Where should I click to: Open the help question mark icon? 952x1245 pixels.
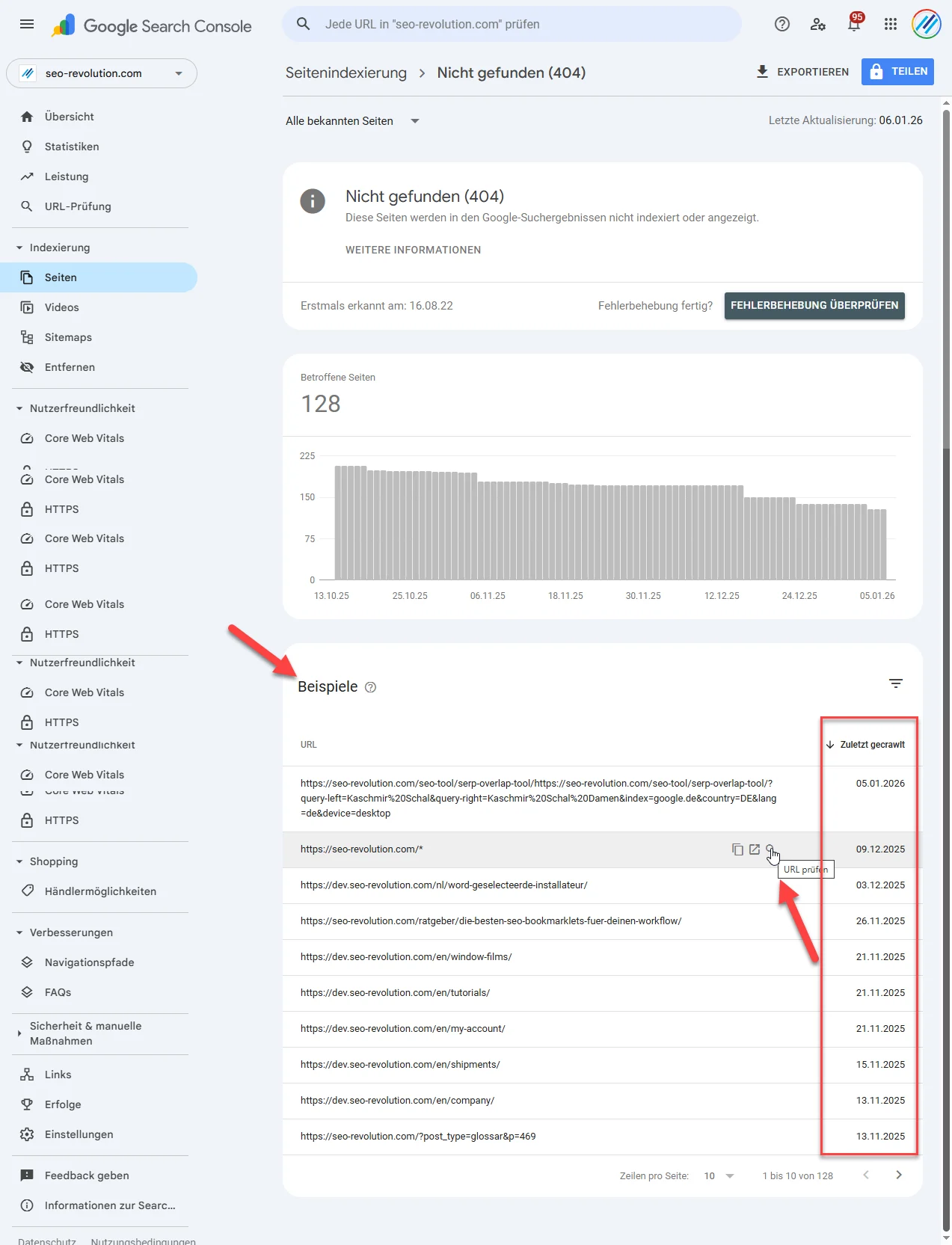(x=782, y=24)
